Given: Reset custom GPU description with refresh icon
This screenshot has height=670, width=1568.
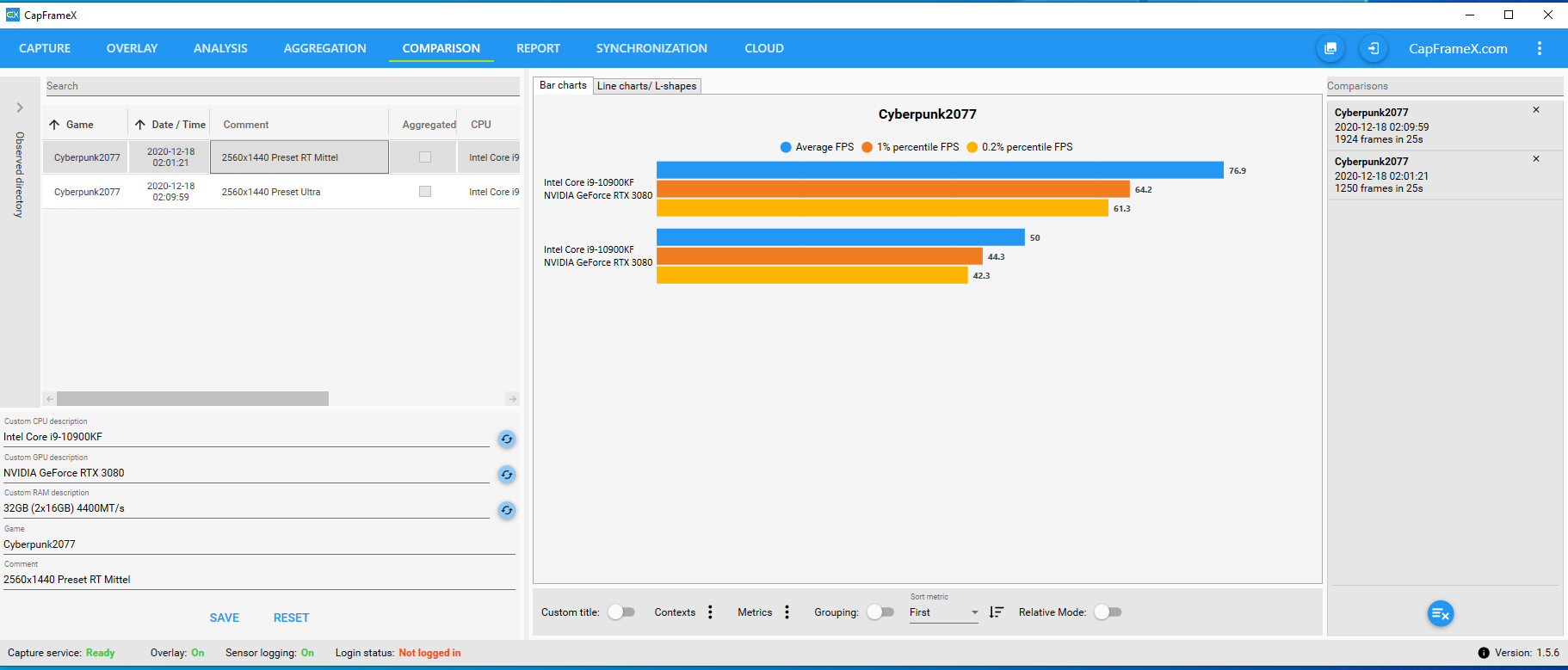Looking at the screenshot, I should (507, 475).
